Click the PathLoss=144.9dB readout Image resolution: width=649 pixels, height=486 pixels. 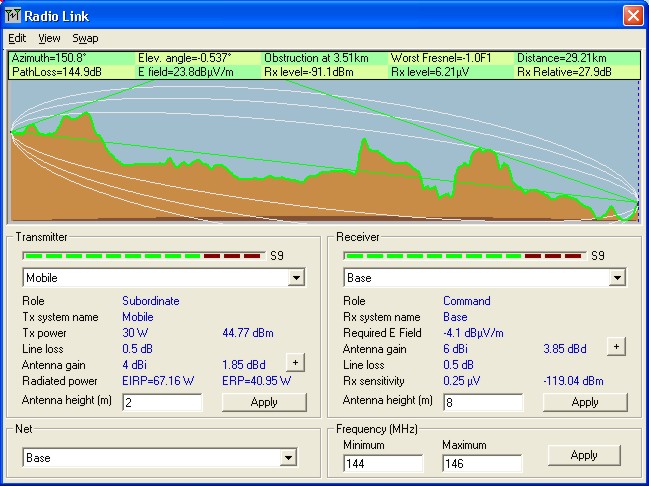[x=57, y=72]
